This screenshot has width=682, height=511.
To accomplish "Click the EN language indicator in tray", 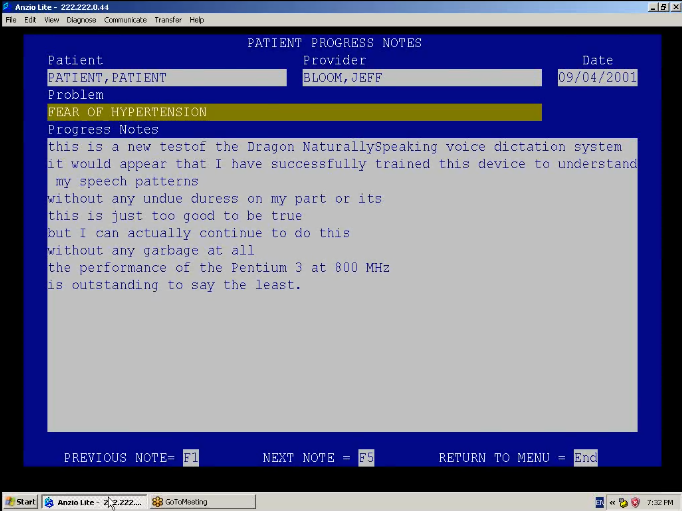I will [599, 502].
